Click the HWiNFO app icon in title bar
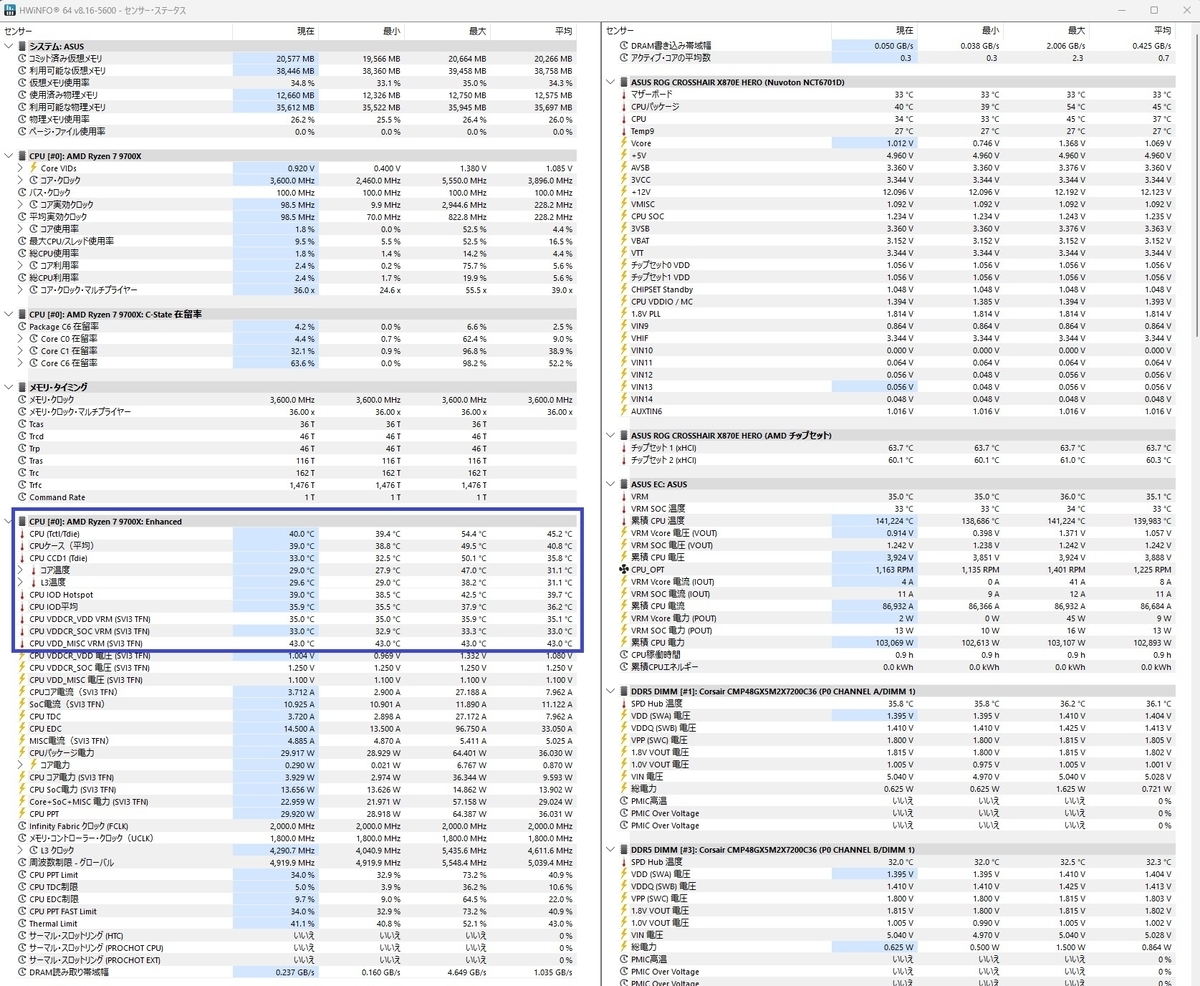 tap(9, 9)
